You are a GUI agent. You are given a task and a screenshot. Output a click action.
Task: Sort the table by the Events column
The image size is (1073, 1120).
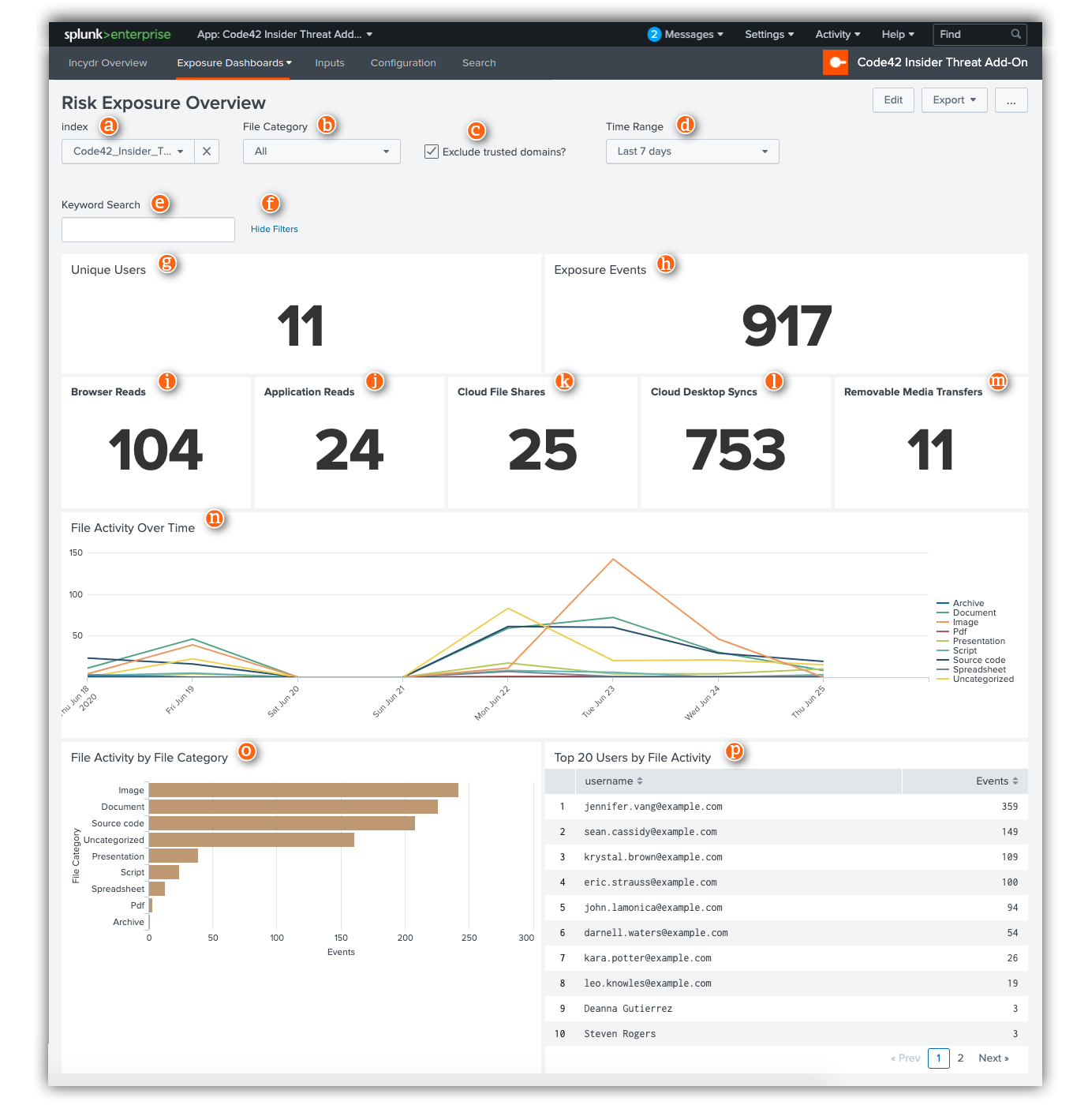(x=993, y=781)
